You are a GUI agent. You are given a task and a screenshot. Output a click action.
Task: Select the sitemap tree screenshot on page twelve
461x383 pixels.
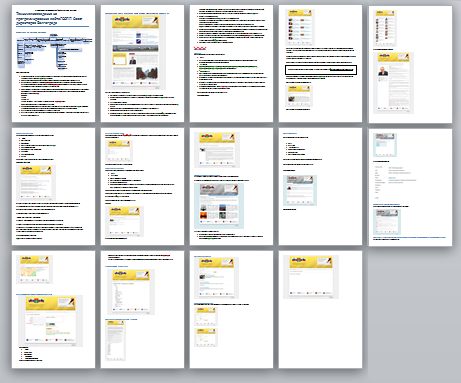(x=131, y=292)
